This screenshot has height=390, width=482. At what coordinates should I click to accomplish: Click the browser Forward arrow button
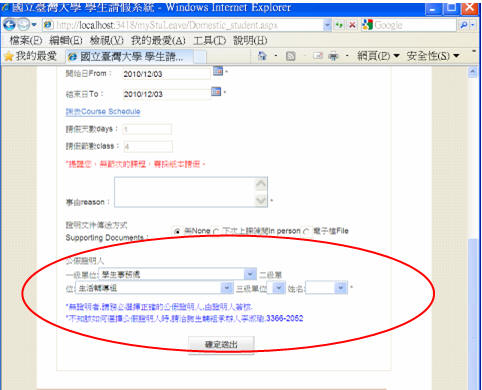(x=23, y=25)
